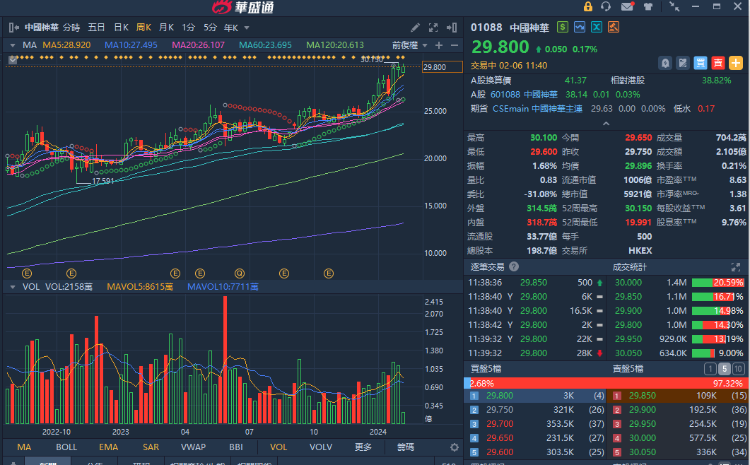Open the messages envelope icon
The image size is (750, 465).
[x=627, y=6]
